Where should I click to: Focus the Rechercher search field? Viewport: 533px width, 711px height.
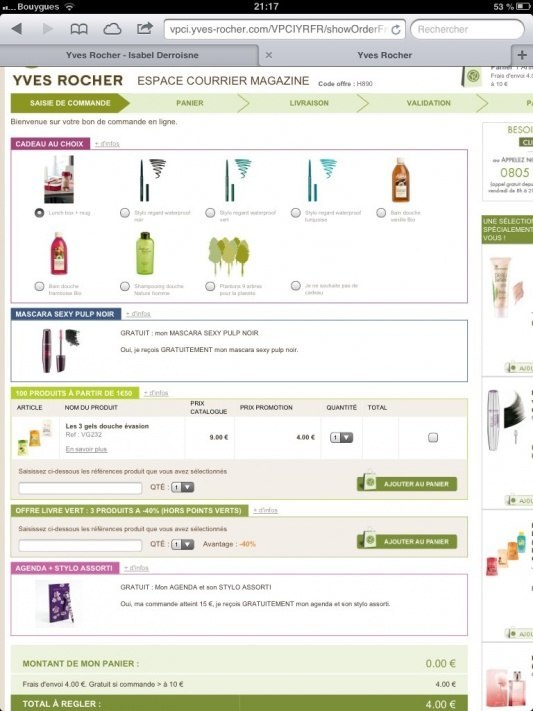click(467, 29)
